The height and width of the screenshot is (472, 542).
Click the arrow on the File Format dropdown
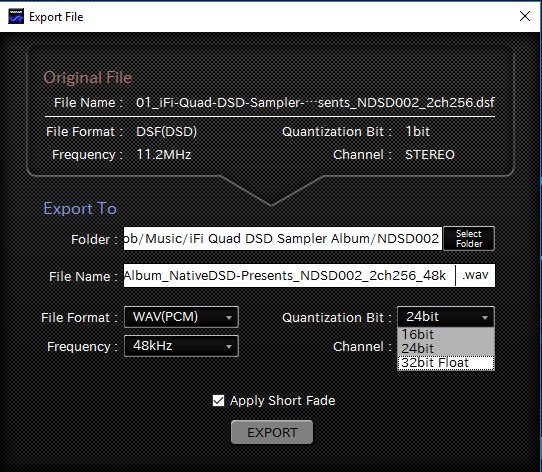229,317
